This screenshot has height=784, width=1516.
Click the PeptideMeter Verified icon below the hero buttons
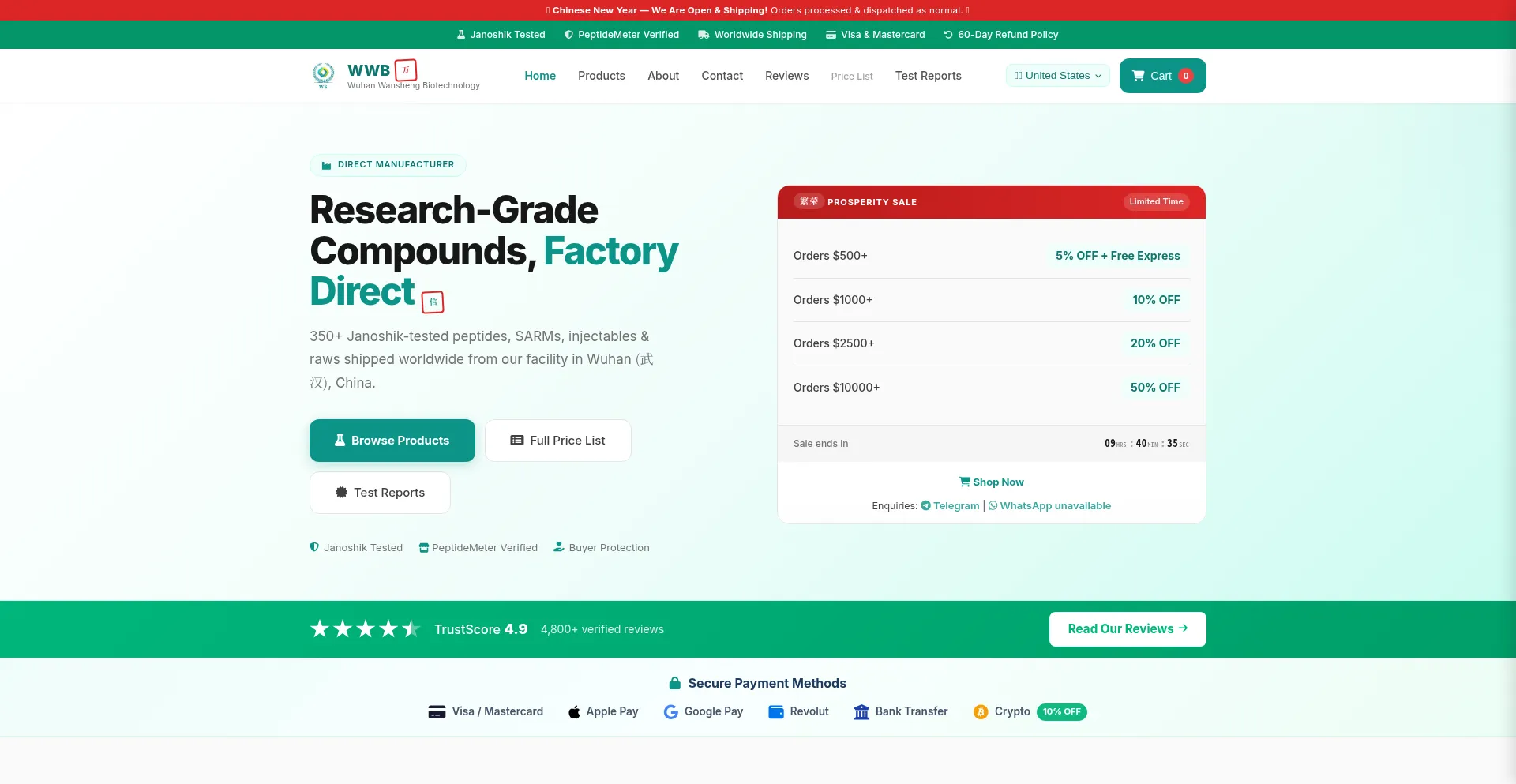click(424, 548)
